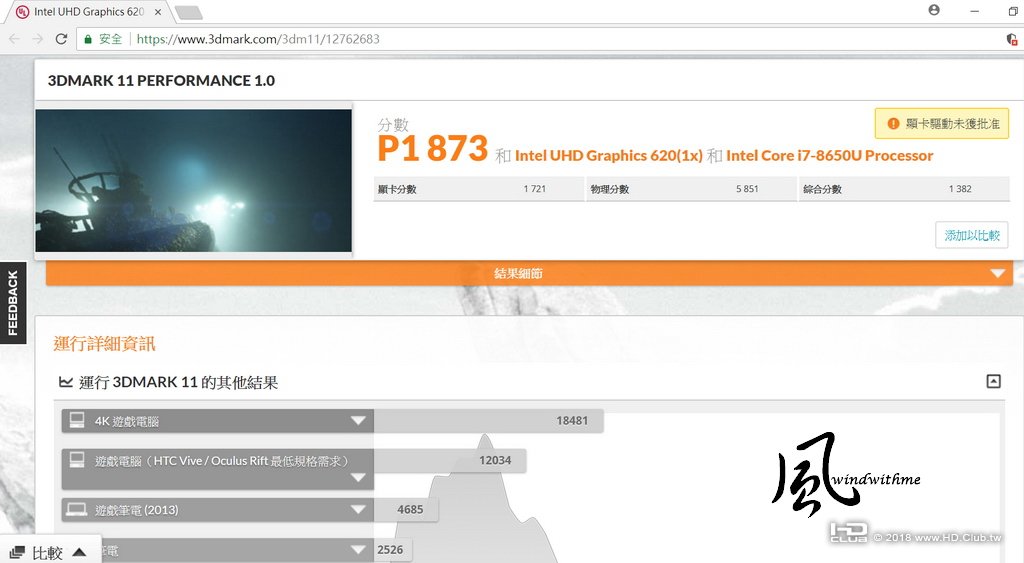1024x563 pixels.
Task: Open the Intel Core i7-8650U Processor link
Action: (x=829, y=155)
